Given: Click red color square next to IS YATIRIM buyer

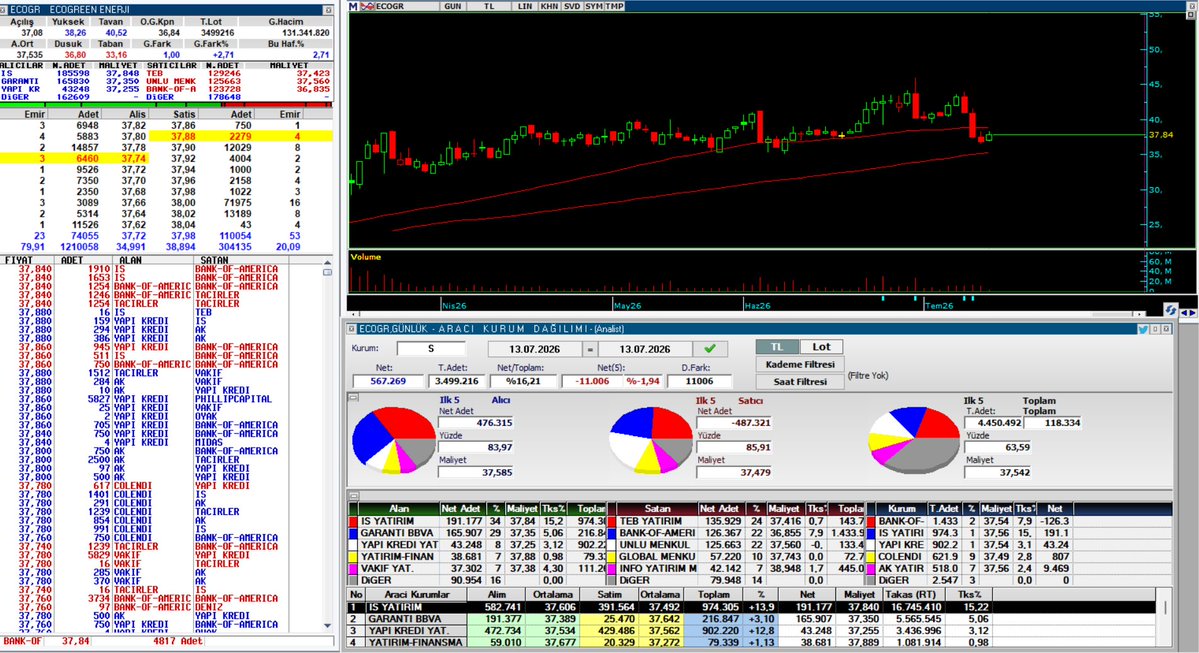Looking at the screenshot, I should point(353,521).
